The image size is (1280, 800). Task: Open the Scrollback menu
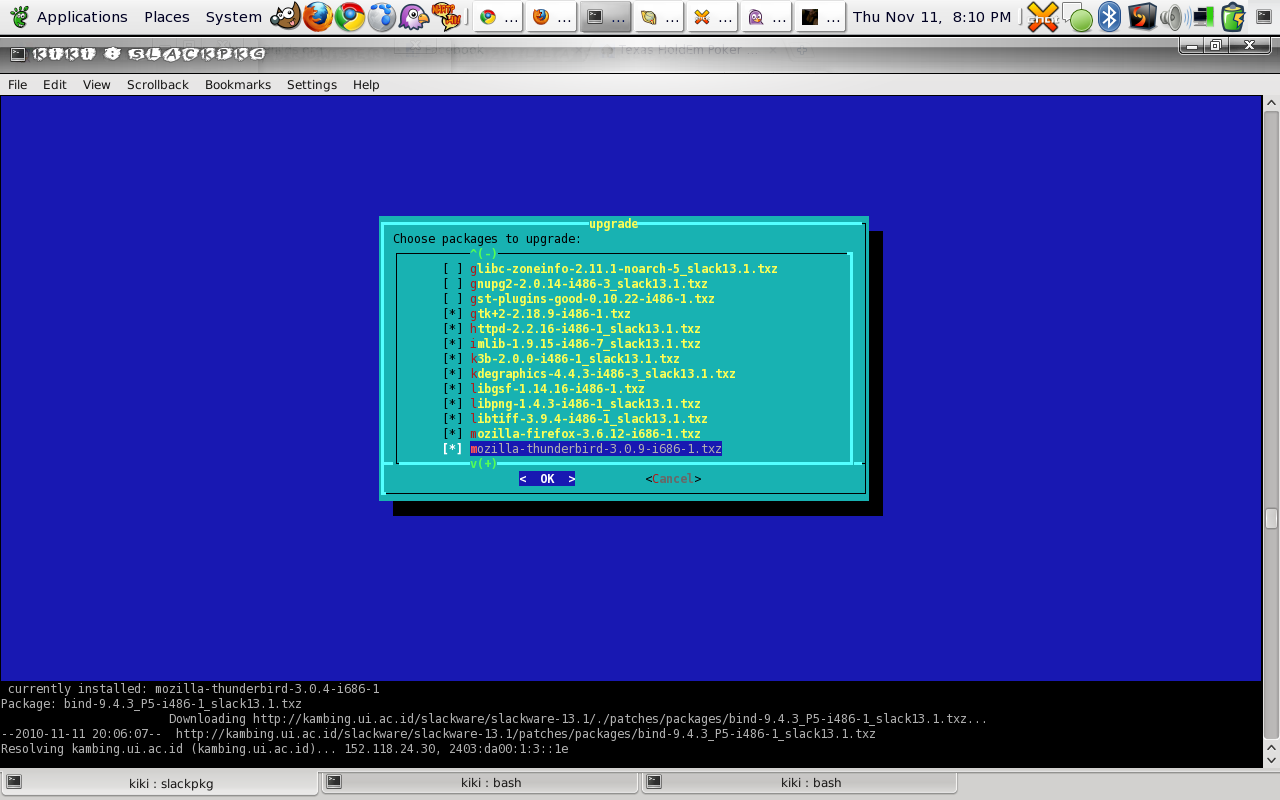(158, 85)
